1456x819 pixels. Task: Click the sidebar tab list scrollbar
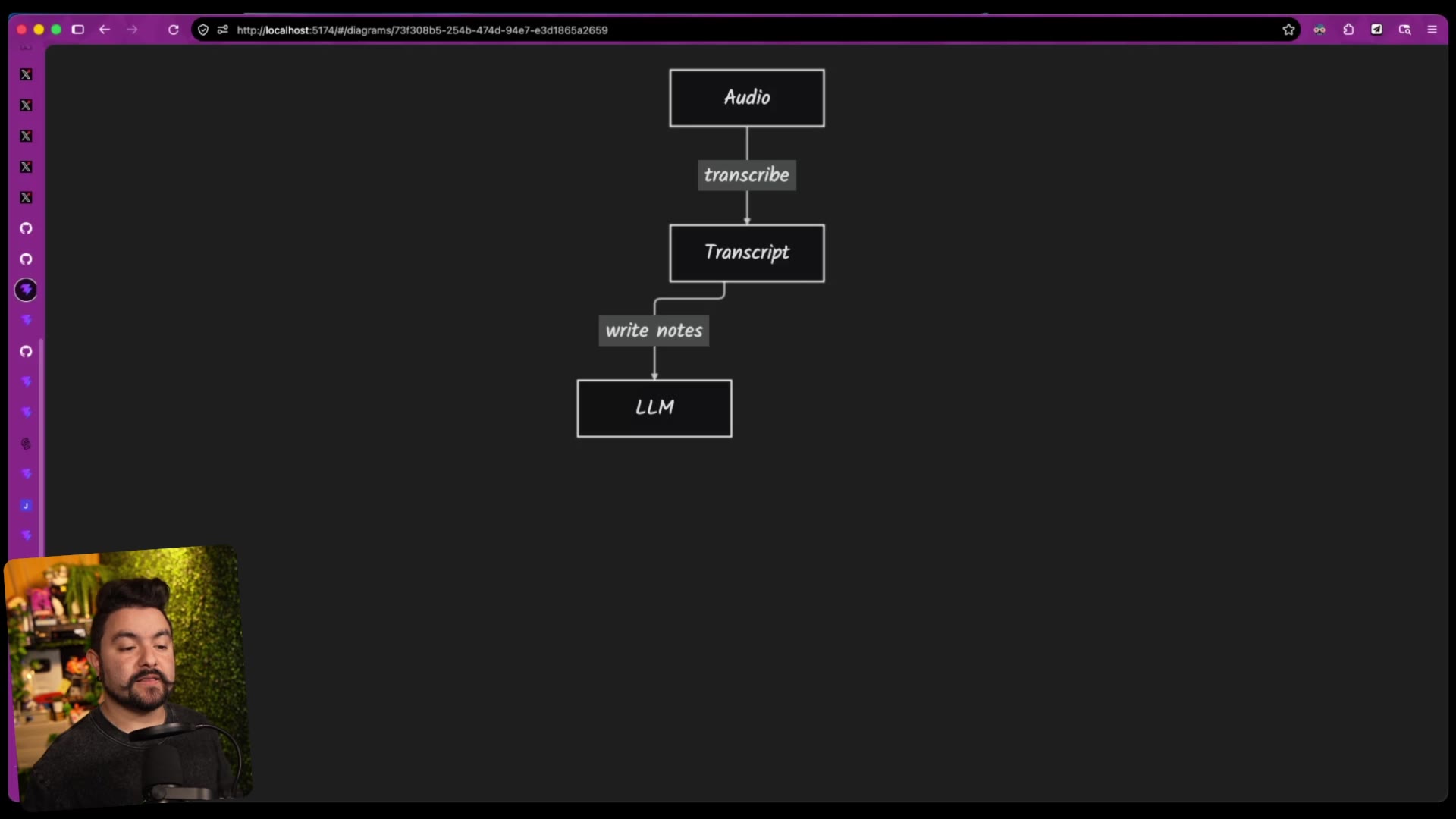tap(41, 447)
